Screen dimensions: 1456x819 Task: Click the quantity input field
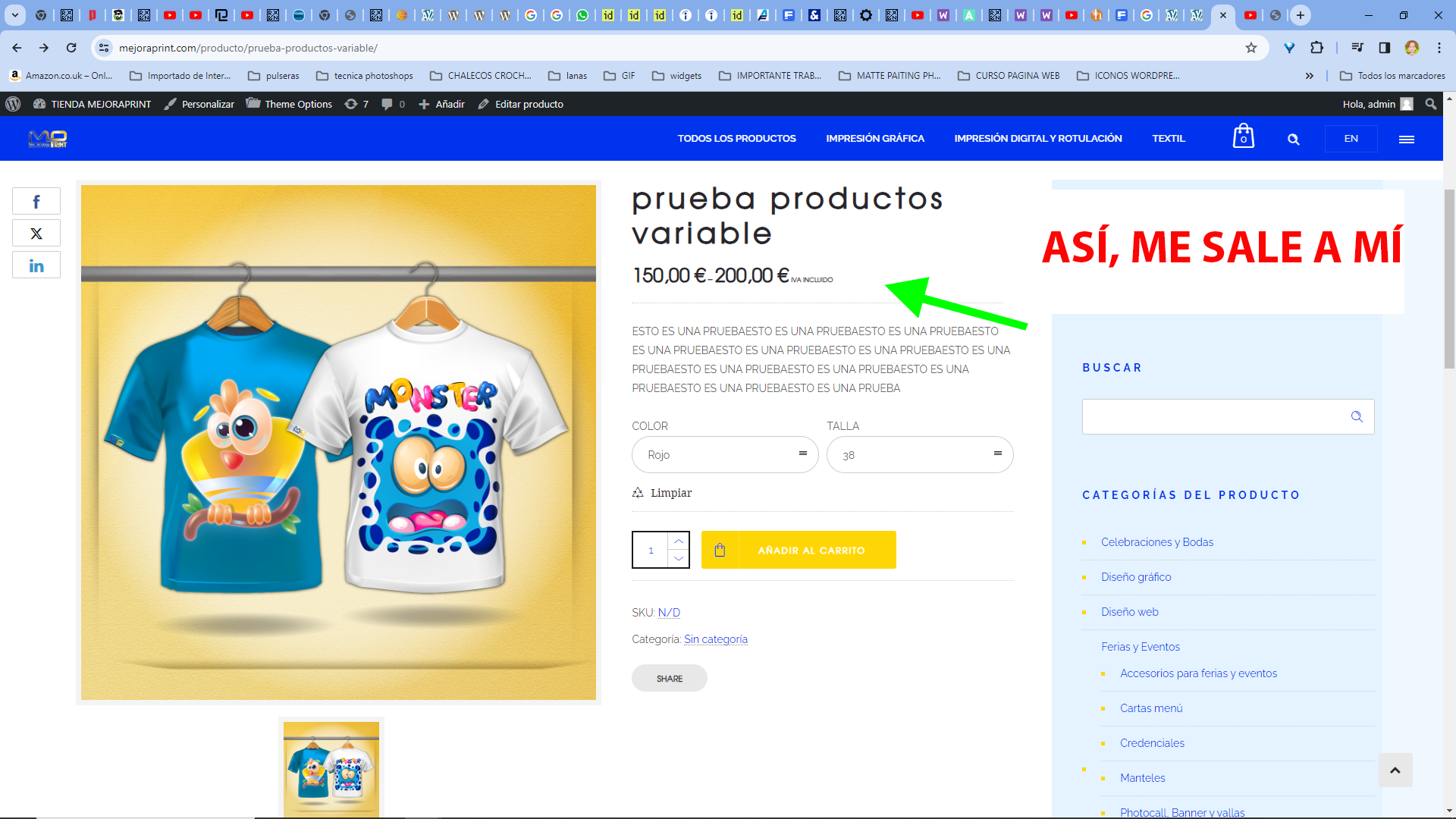coord(651,550)
